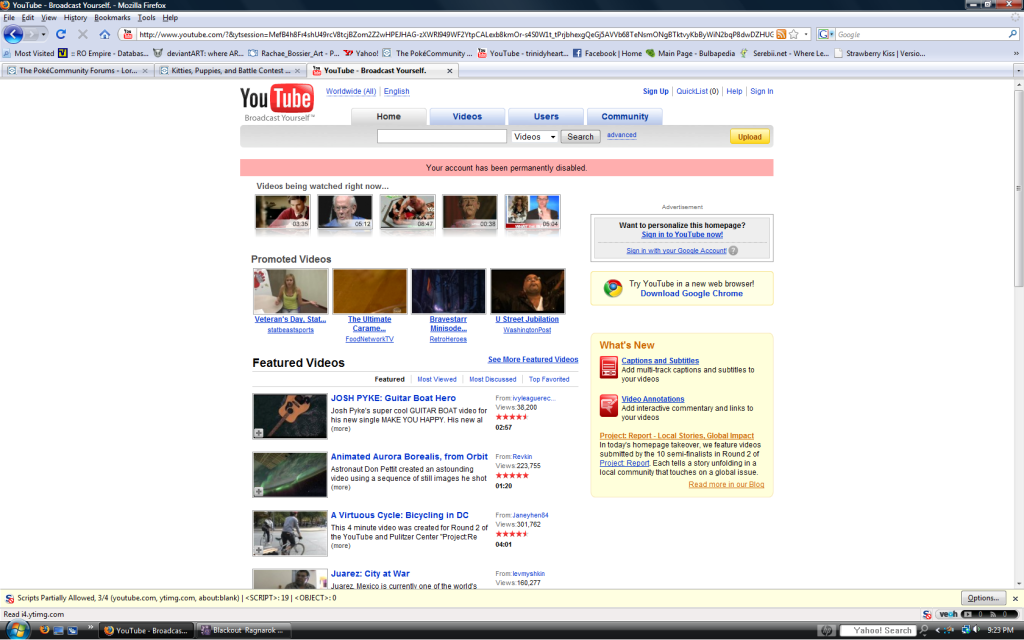Viewport: 1024px width, 640px height.
Task: Click the Reload page icon
Action: (59, 34)
